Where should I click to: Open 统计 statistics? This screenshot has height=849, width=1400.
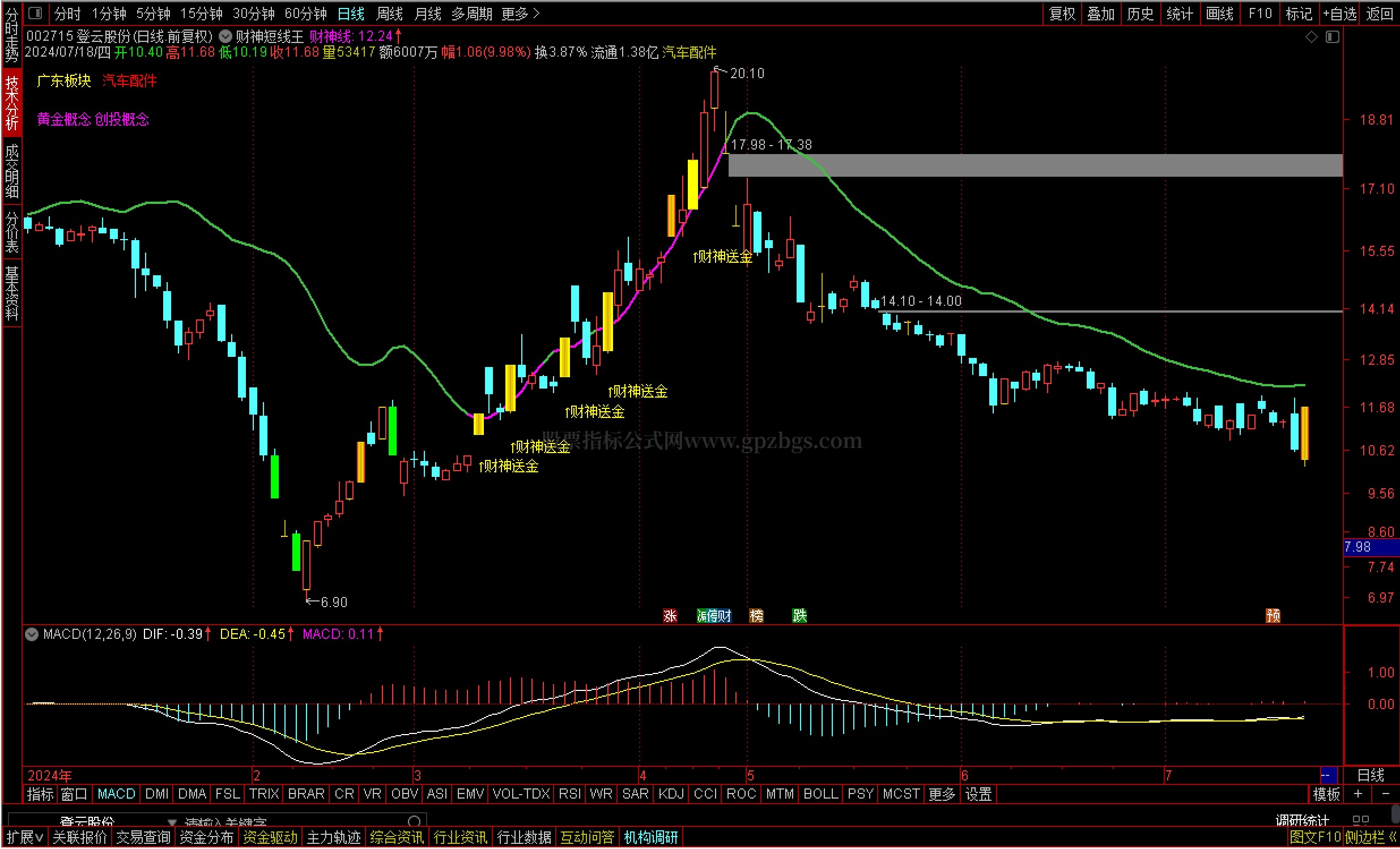point(1180,14)
